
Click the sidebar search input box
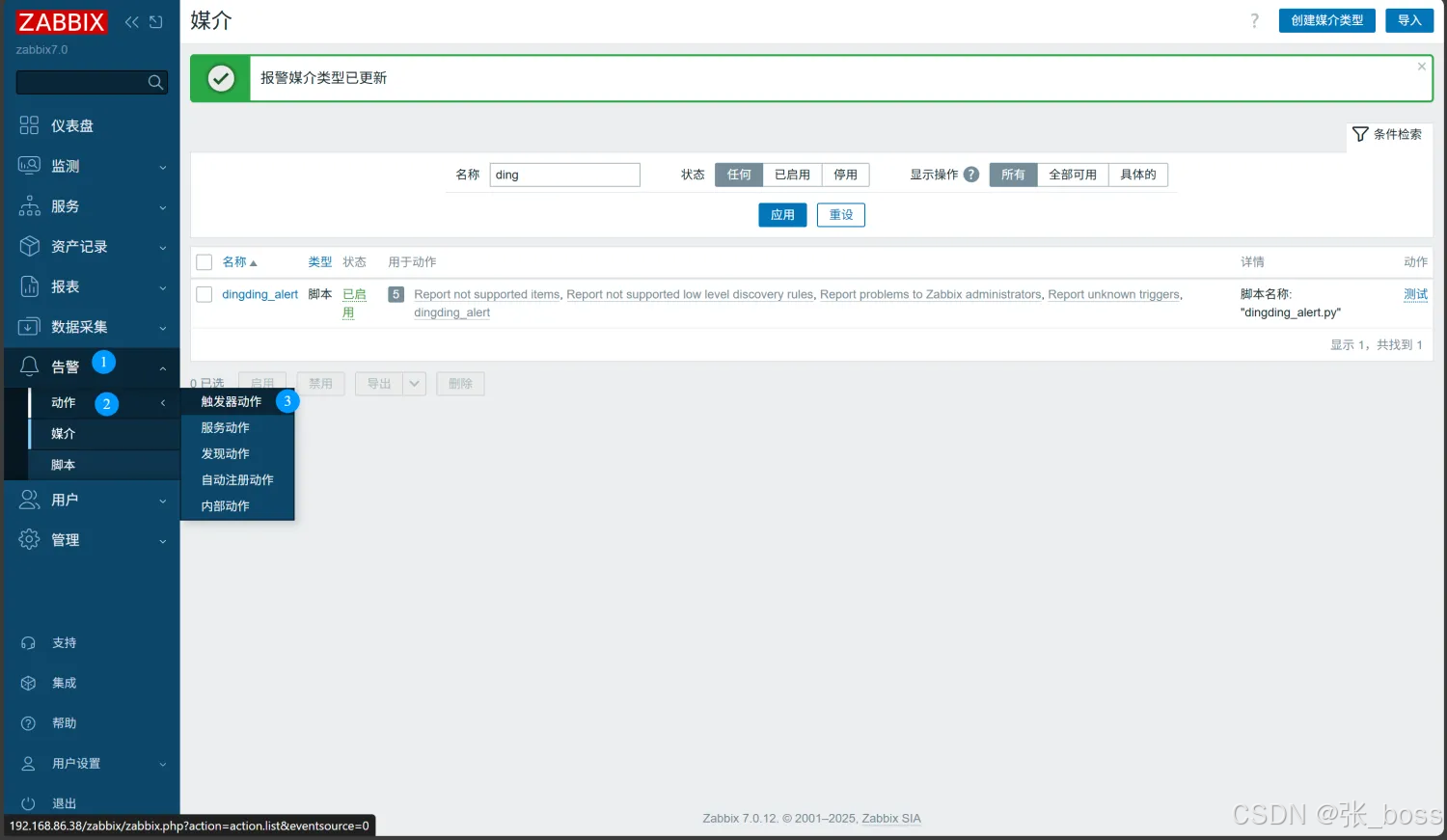[92, 83]
